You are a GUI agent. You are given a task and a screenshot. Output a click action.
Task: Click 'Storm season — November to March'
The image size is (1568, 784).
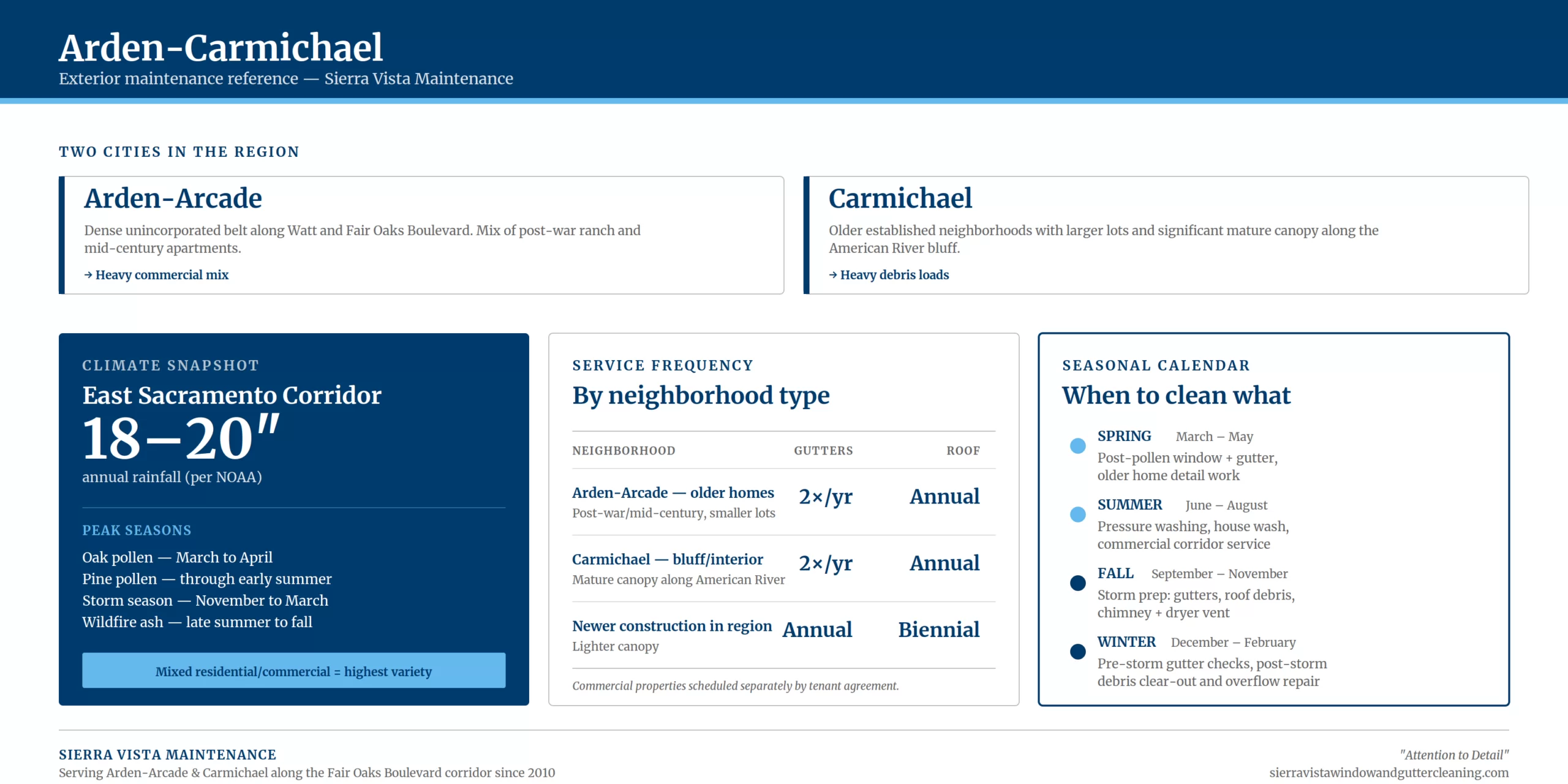[x=205, y=600]
